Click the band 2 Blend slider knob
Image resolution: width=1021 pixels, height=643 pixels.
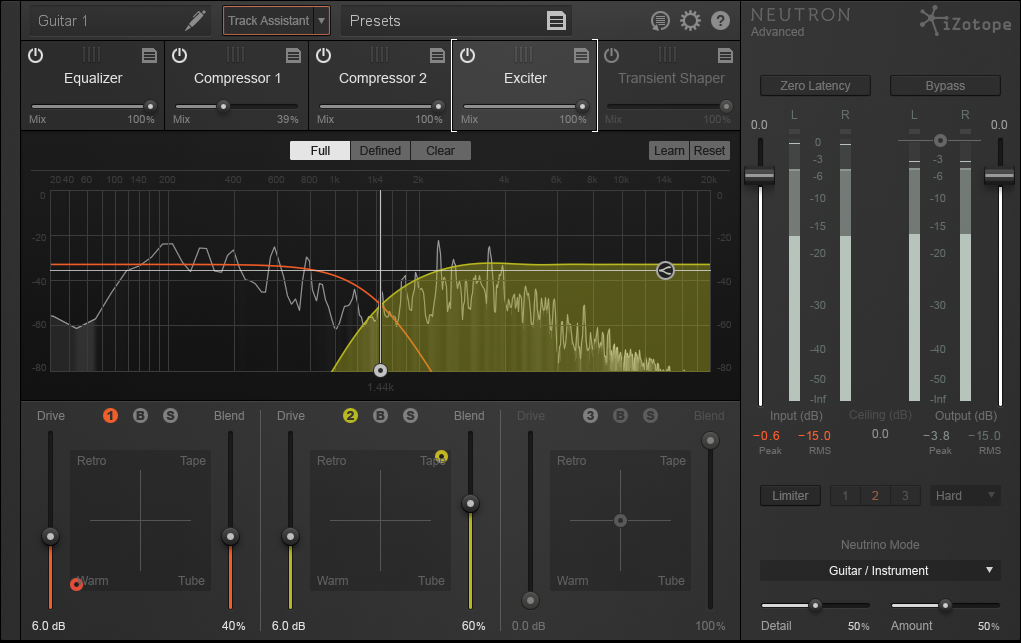tap(470, 504)
